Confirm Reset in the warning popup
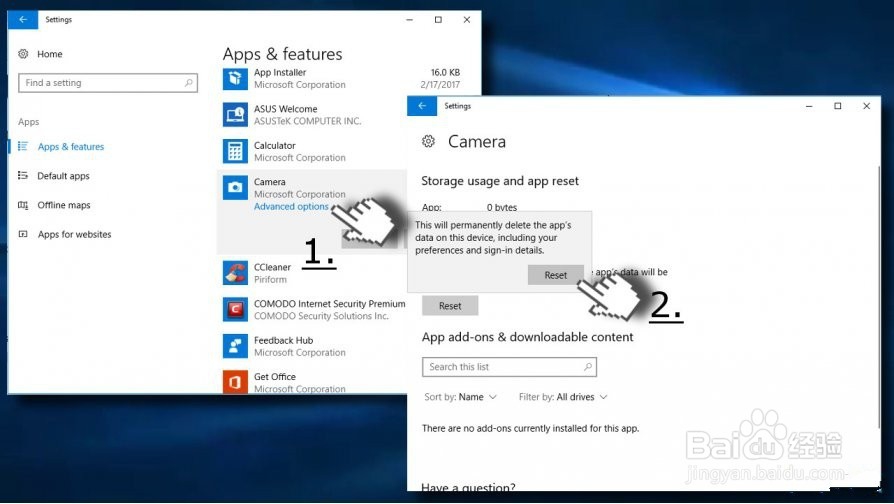Viewport: 894px width, 504px height. point(555,275)
